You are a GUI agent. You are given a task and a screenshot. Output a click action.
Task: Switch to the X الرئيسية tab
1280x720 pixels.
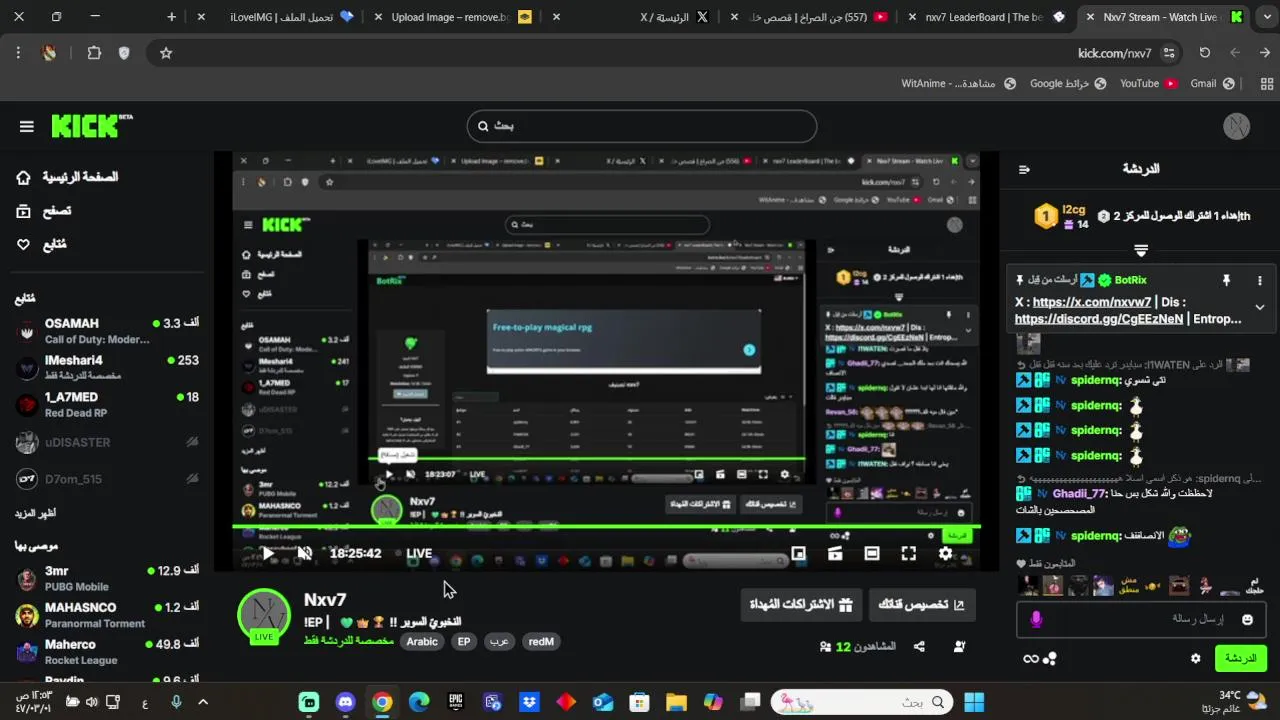coord(678,17)
